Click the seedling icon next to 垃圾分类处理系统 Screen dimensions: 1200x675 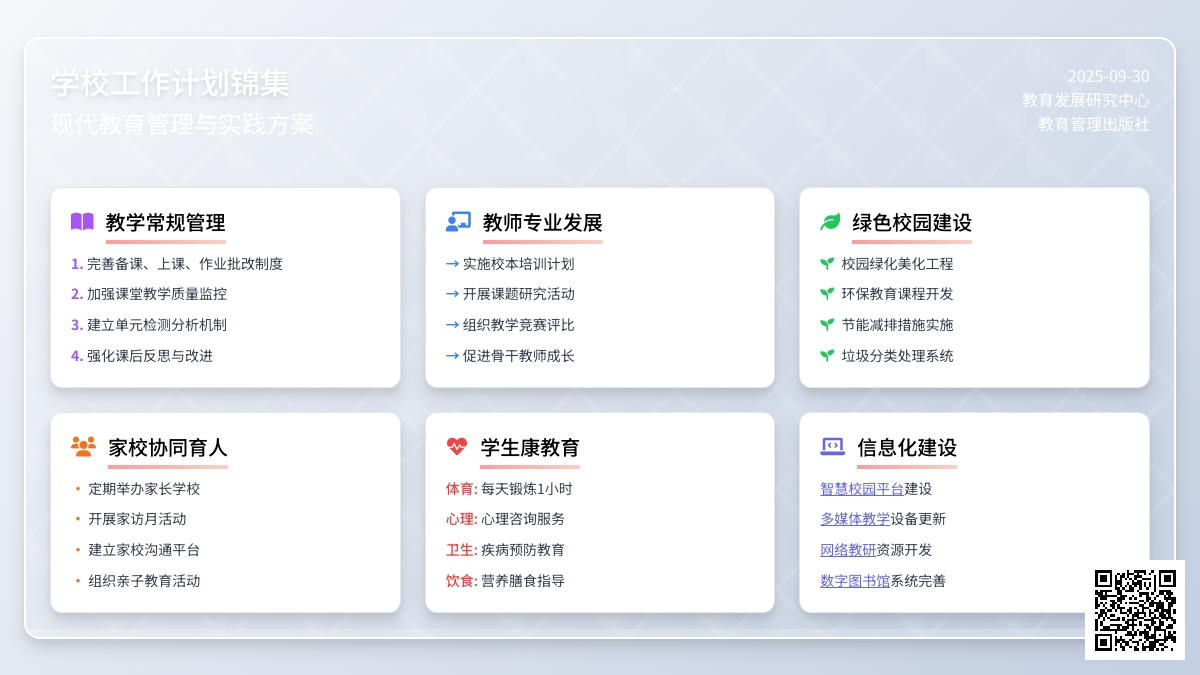click(x=827, y=355)
